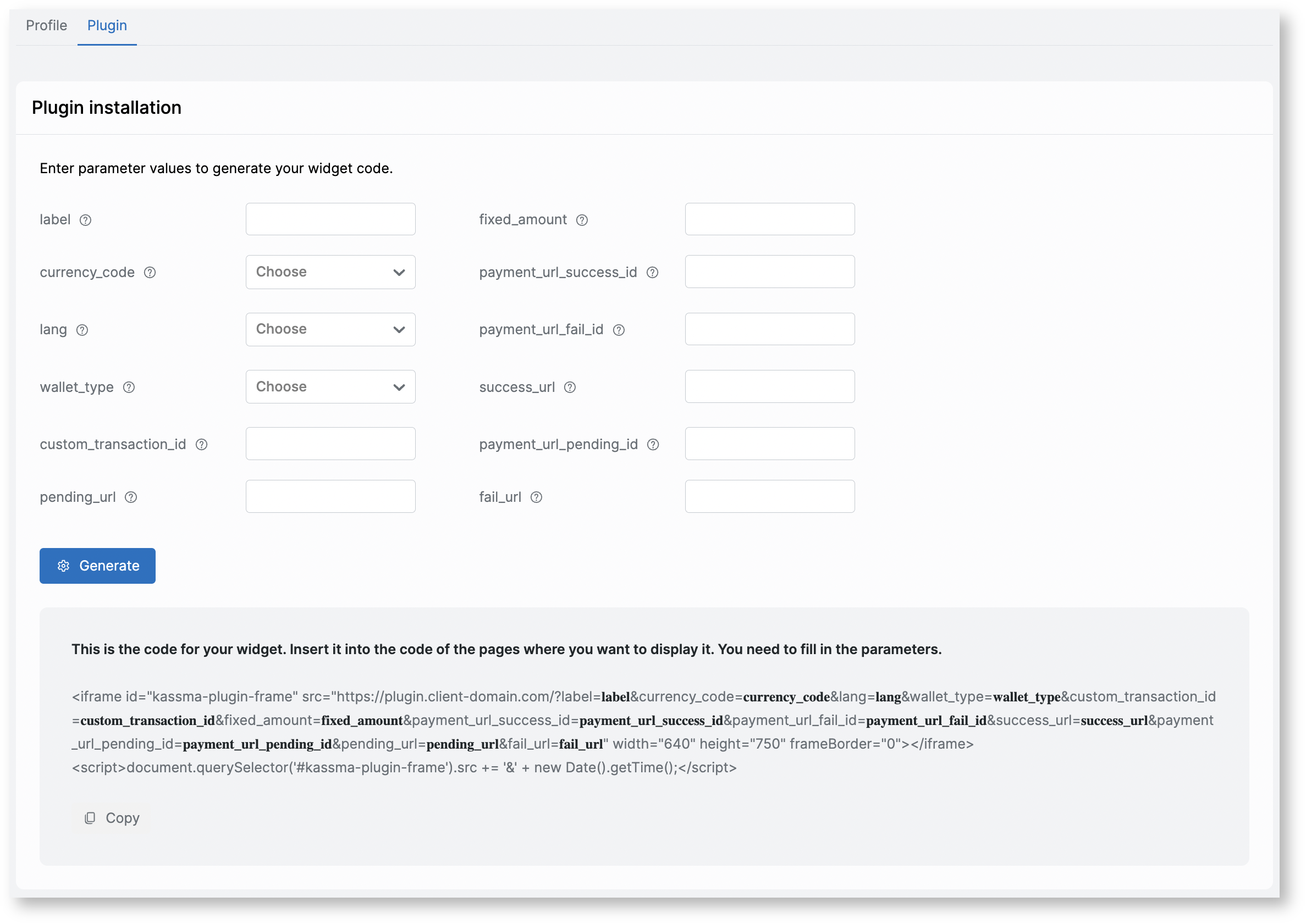The height and width of the screenshot is (924, 1306).
Task: Click the label text input field
Action: click(330, 219)
